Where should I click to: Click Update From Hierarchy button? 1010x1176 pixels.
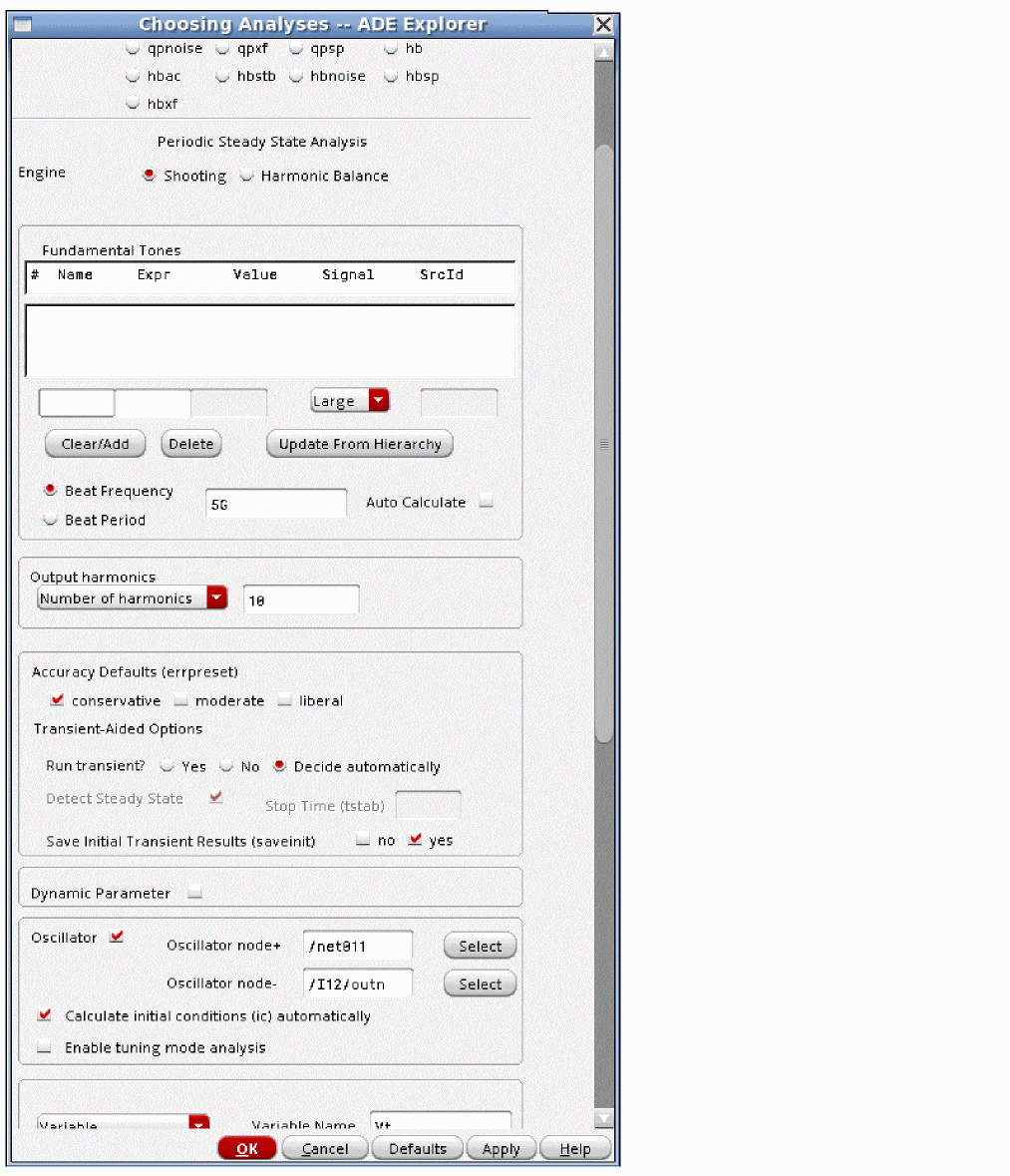(x=360, y=444)
